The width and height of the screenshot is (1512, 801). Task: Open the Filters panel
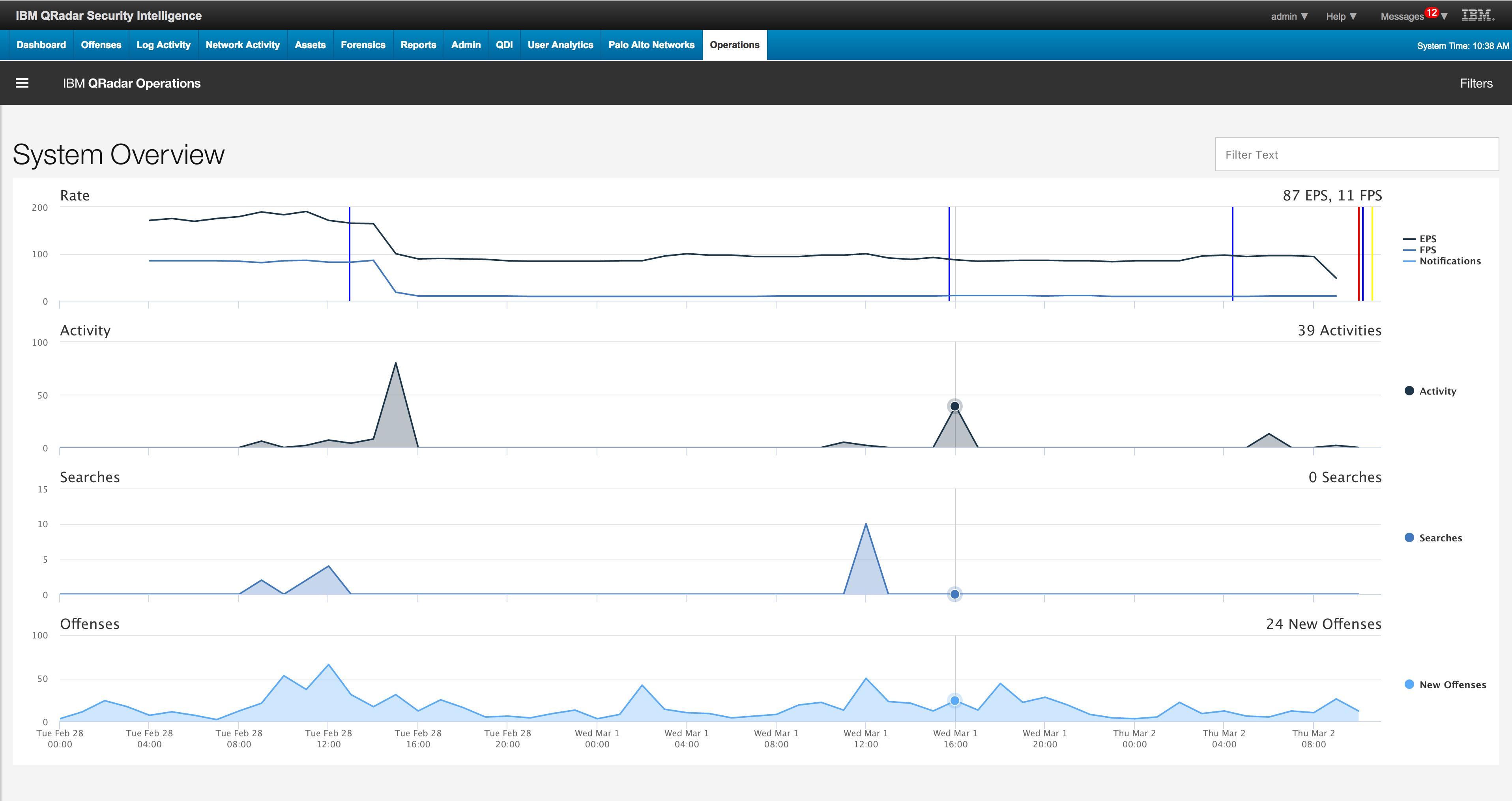point(1476,83)
